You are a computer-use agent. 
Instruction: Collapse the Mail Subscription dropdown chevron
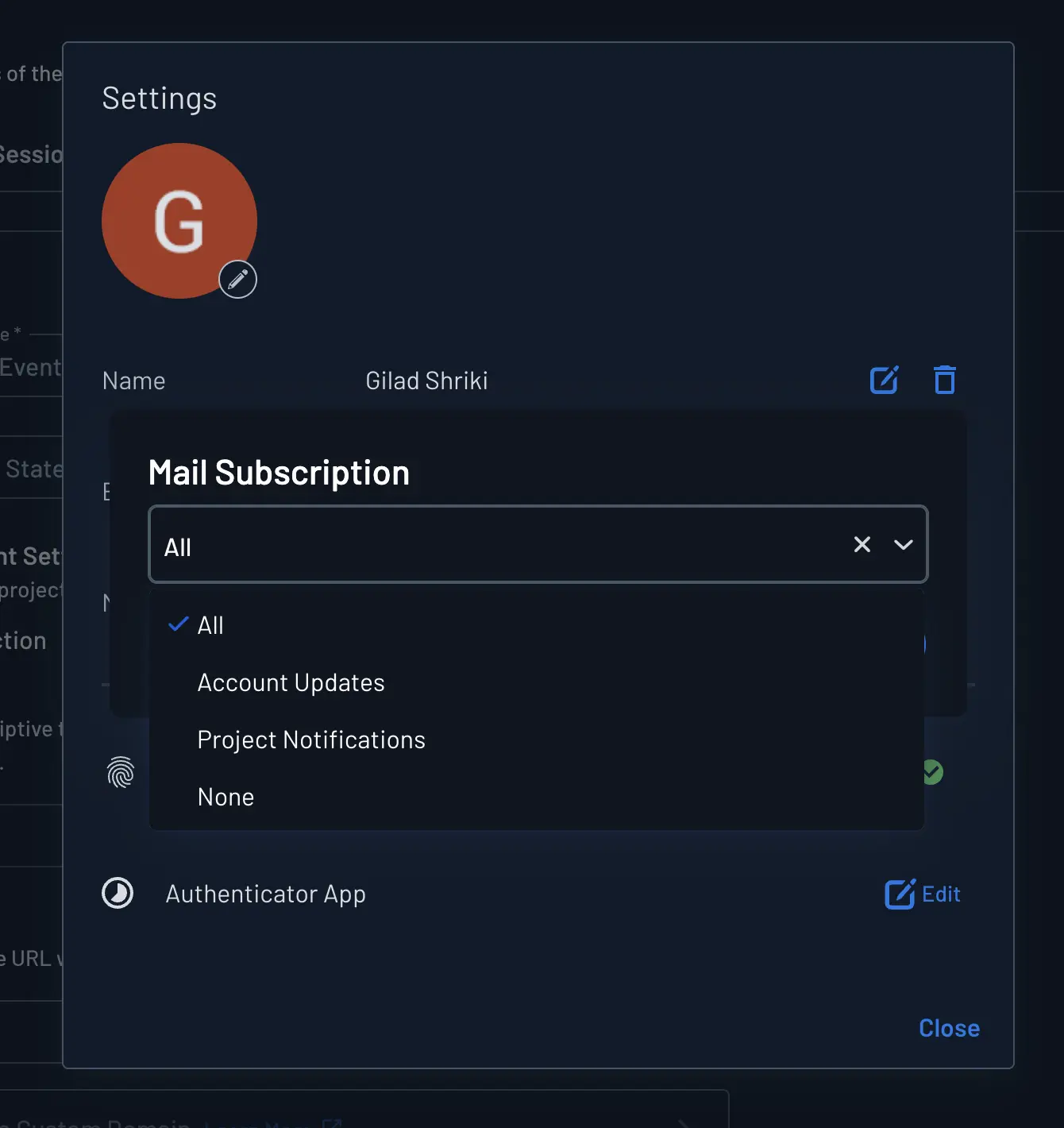(903, 545)
